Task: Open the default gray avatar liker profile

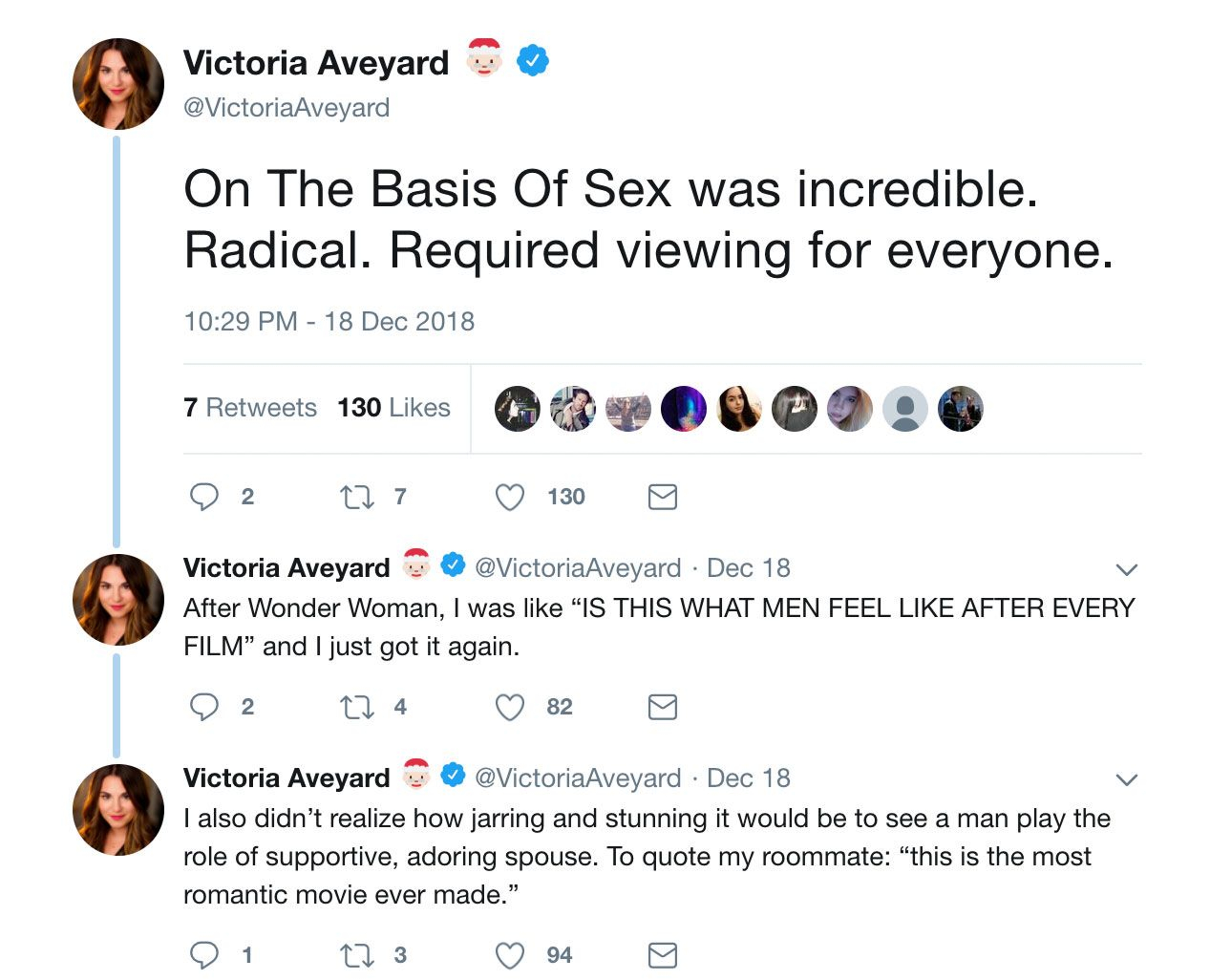Action: [905, 409]
